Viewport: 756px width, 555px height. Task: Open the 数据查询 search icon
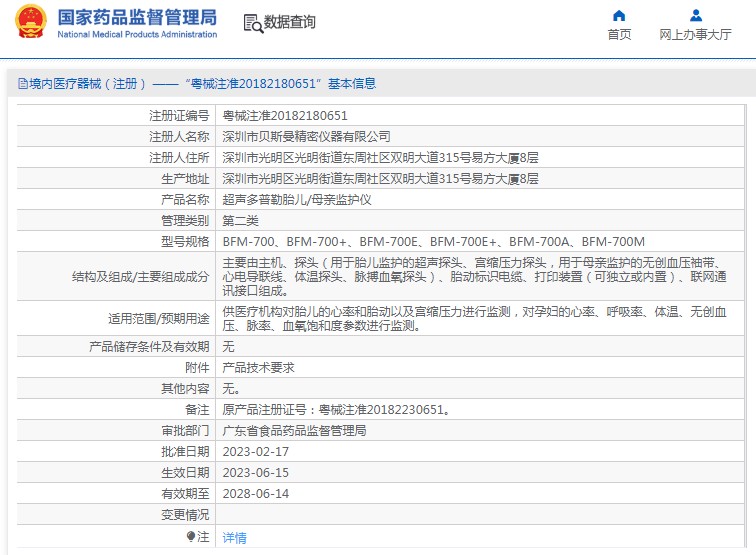click(x=253, y=23)
